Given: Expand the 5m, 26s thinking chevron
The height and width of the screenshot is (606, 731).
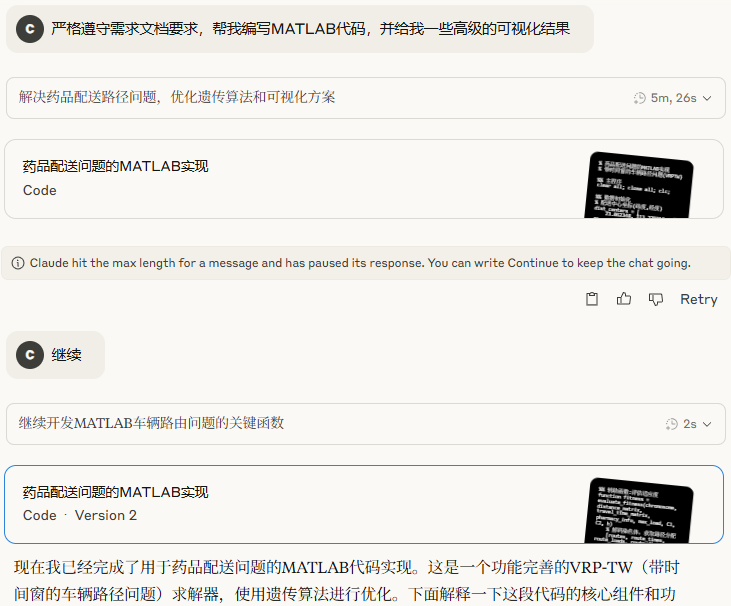Looking at the screenshot, I should pyautogui.click(x=707, y=98).
